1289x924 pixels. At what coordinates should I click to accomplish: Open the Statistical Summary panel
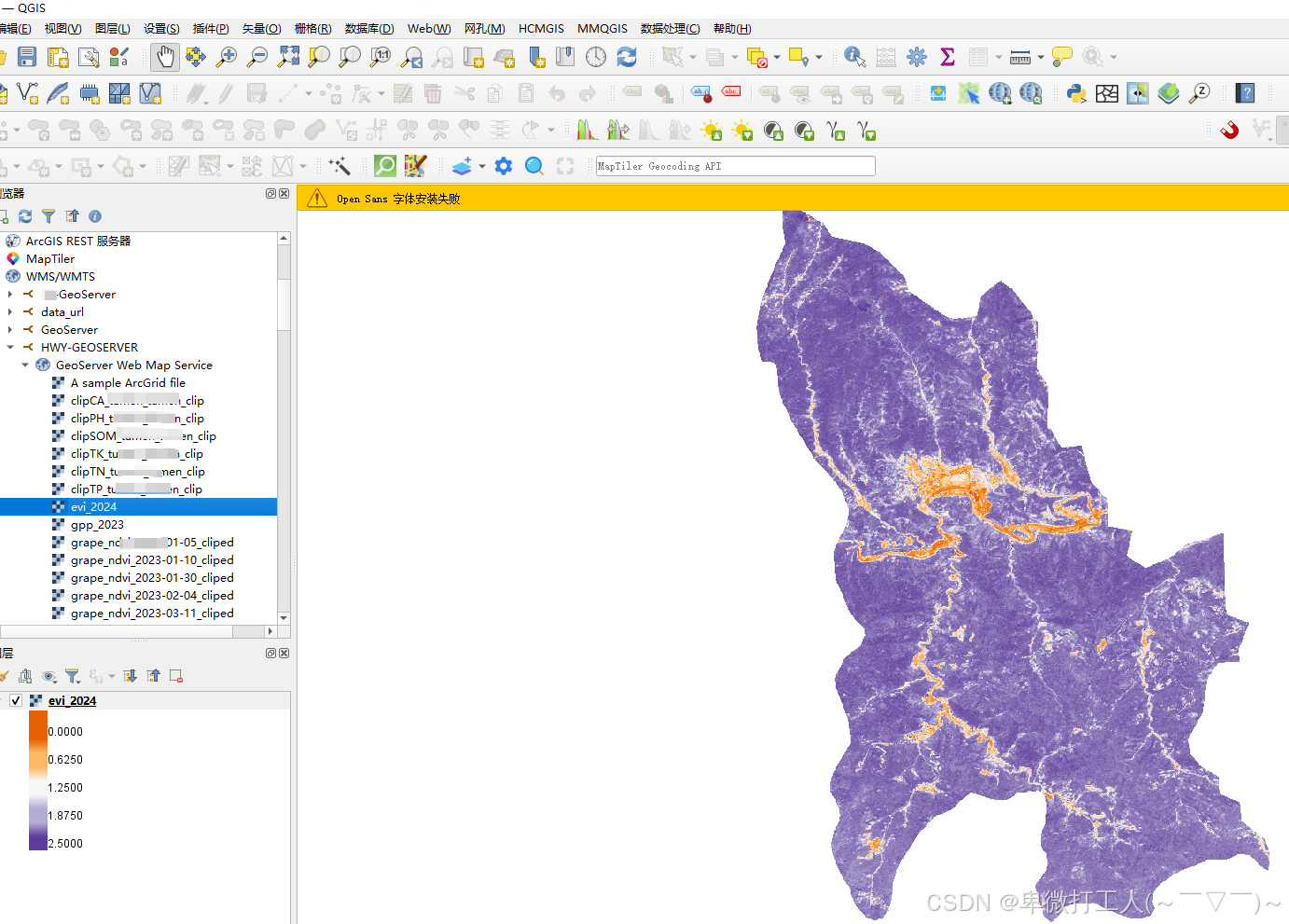[947, 57]
